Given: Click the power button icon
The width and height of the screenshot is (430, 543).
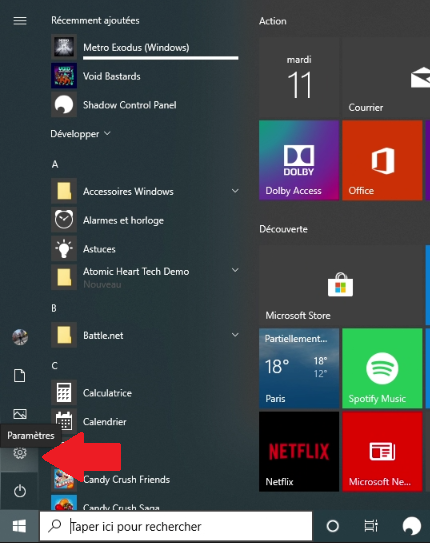Looking at the screenshot, I should point(20,491).
